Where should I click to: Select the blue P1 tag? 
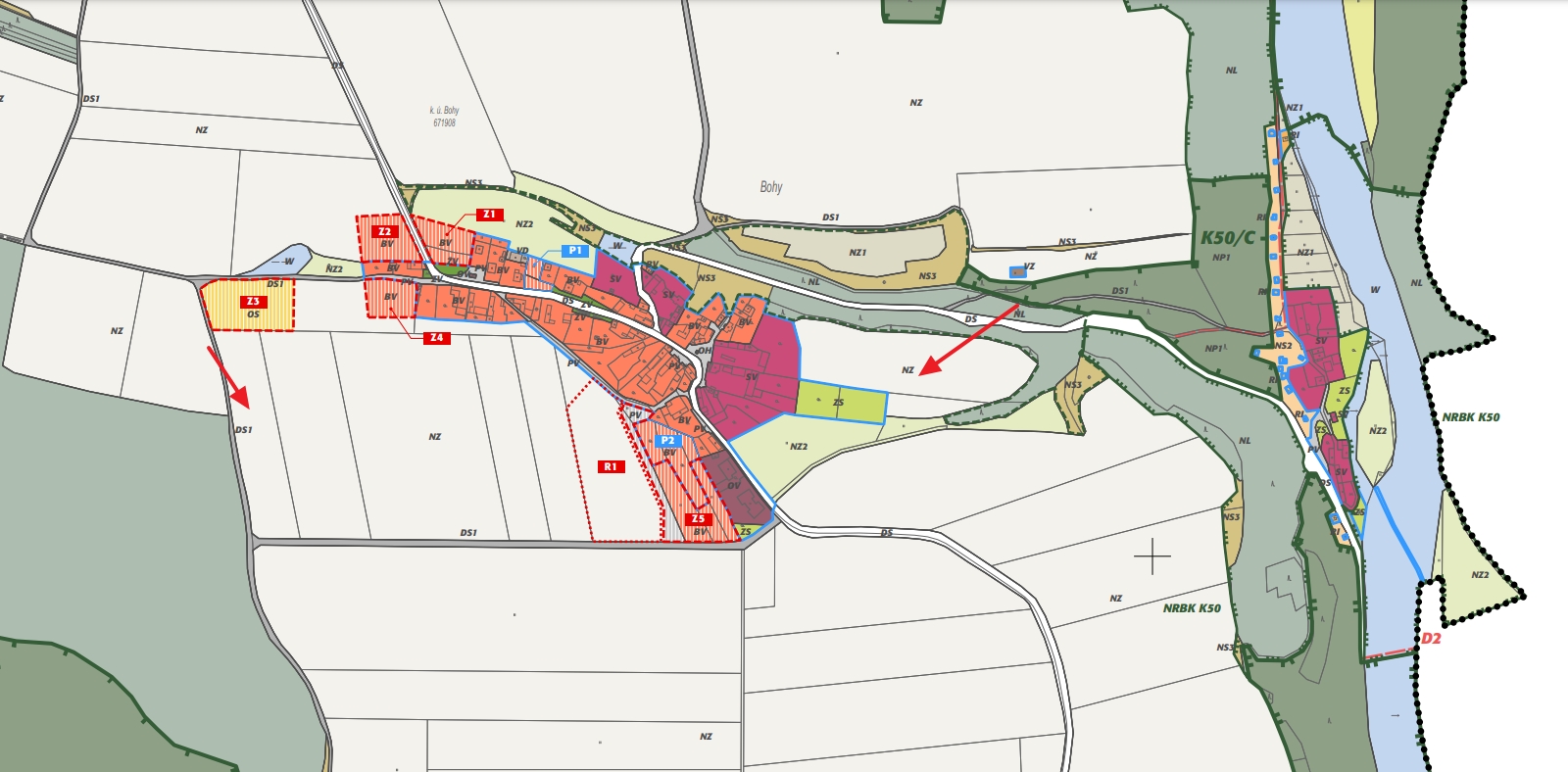[575, 251]
